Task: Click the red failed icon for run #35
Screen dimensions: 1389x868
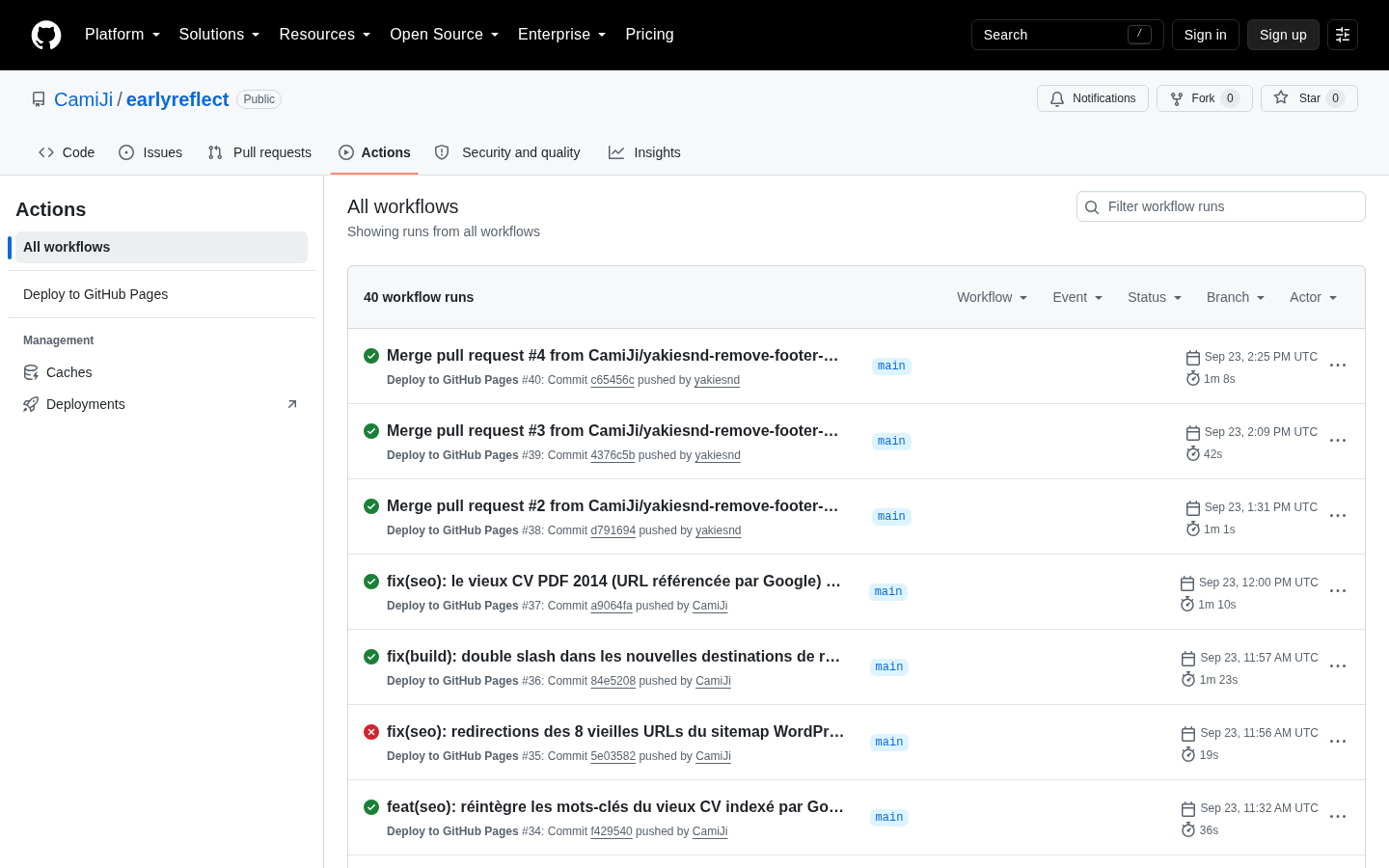Action: [x=371, y=732]
